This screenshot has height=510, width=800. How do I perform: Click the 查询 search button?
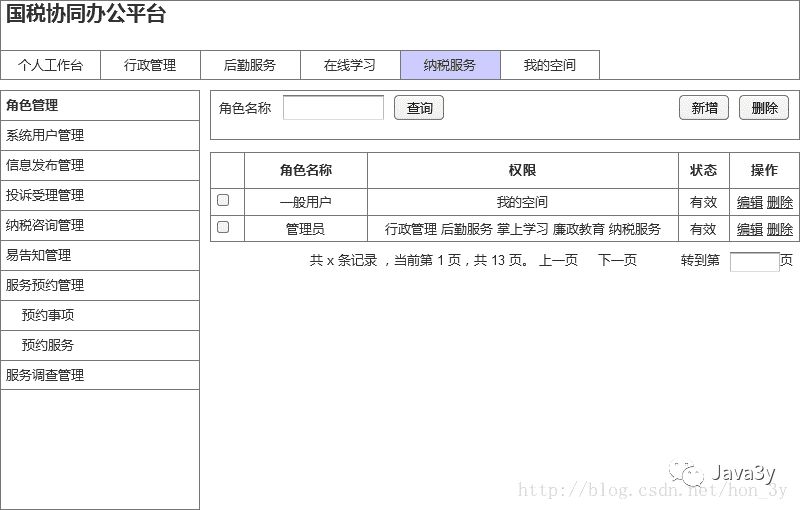pos(419,108)
